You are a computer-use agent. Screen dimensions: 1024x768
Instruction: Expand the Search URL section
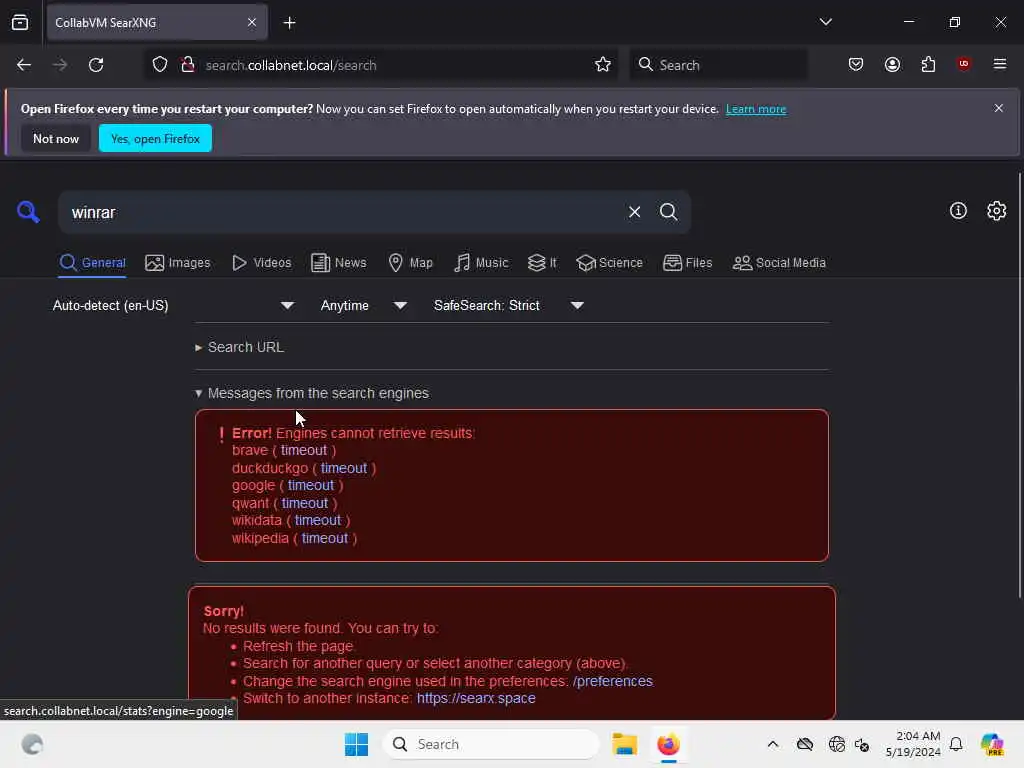pos(239,347)
